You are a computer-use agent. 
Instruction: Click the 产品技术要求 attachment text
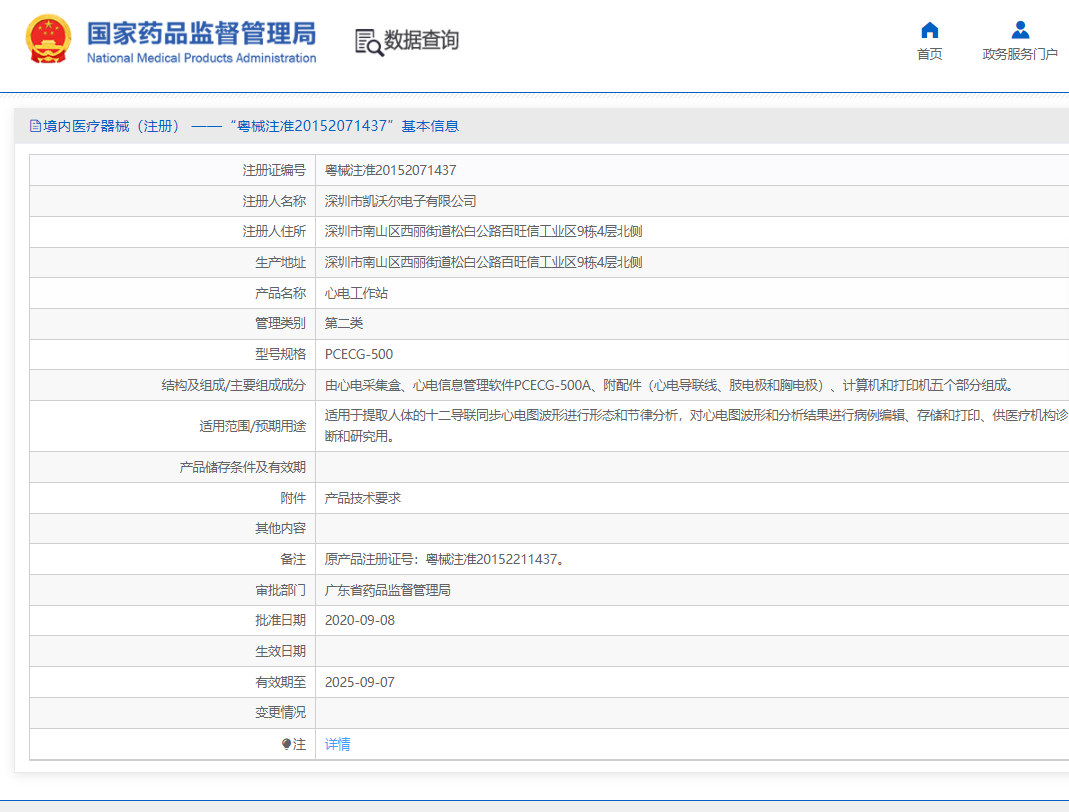click(363, 498)
